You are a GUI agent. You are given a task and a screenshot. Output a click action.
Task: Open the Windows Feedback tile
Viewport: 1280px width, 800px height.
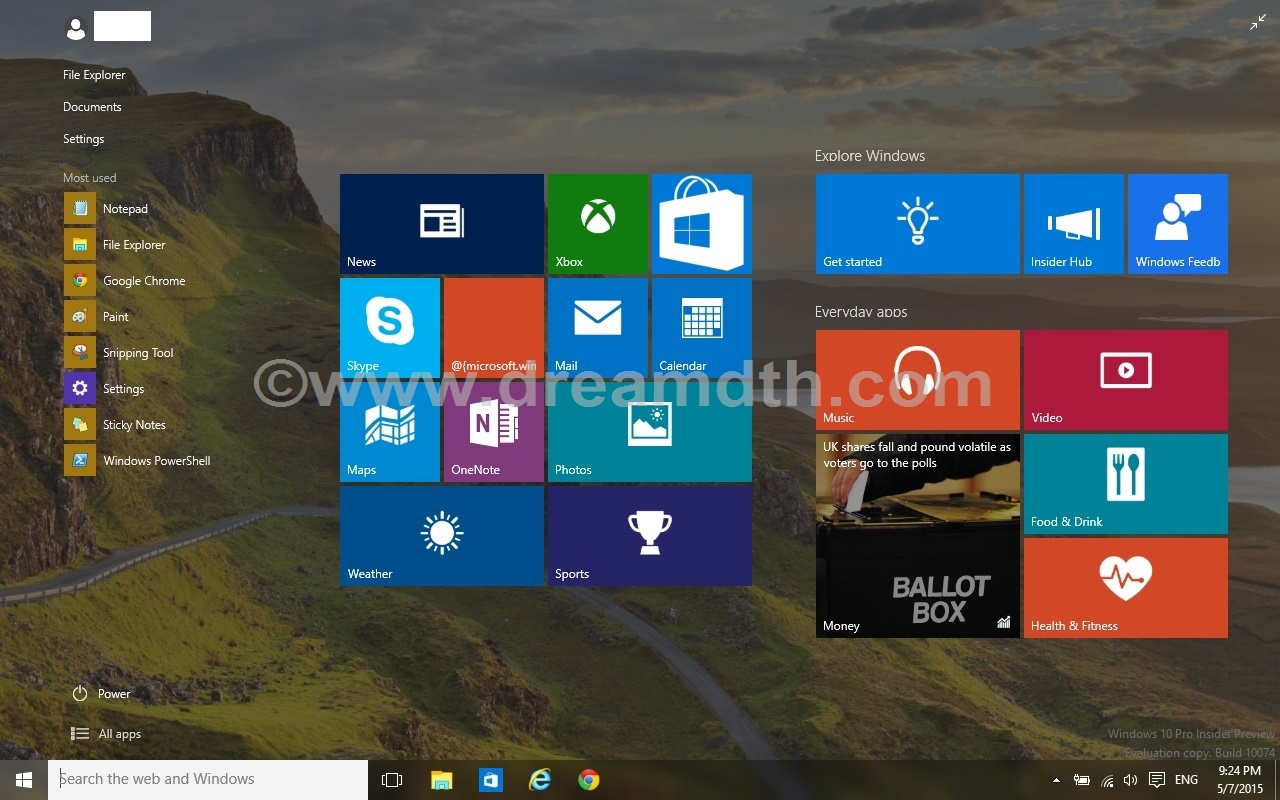pos(1178,224)
